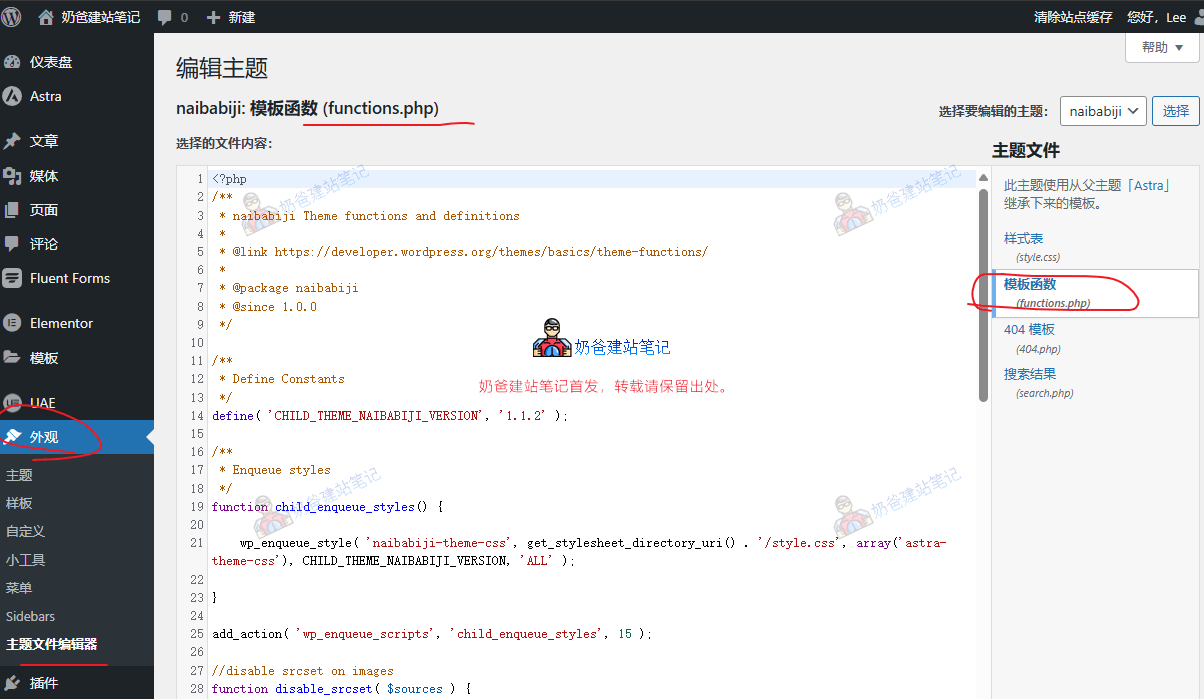Open the theme selection dropdown naibabiji
This screenshot has width=1204, height=699.
pos(1103,111)
